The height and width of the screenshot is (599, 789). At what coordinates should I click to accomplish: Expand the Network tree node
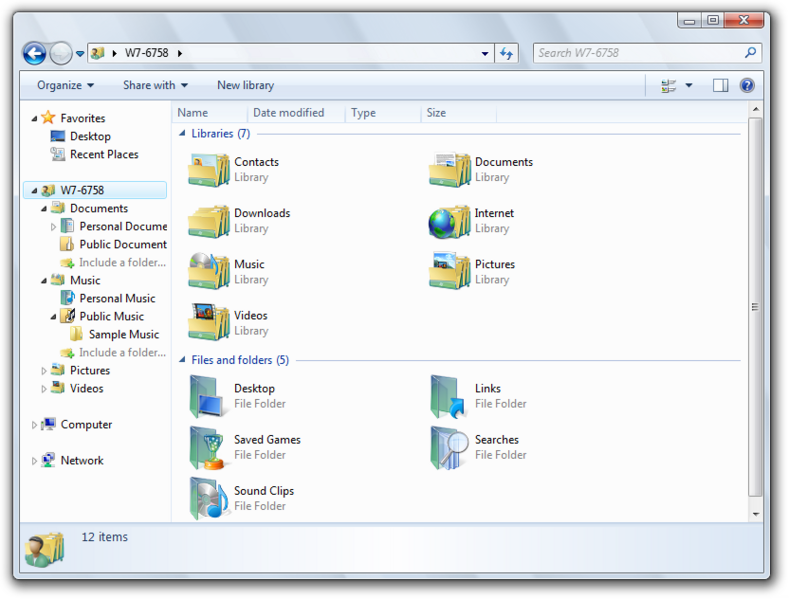(34, 461)
